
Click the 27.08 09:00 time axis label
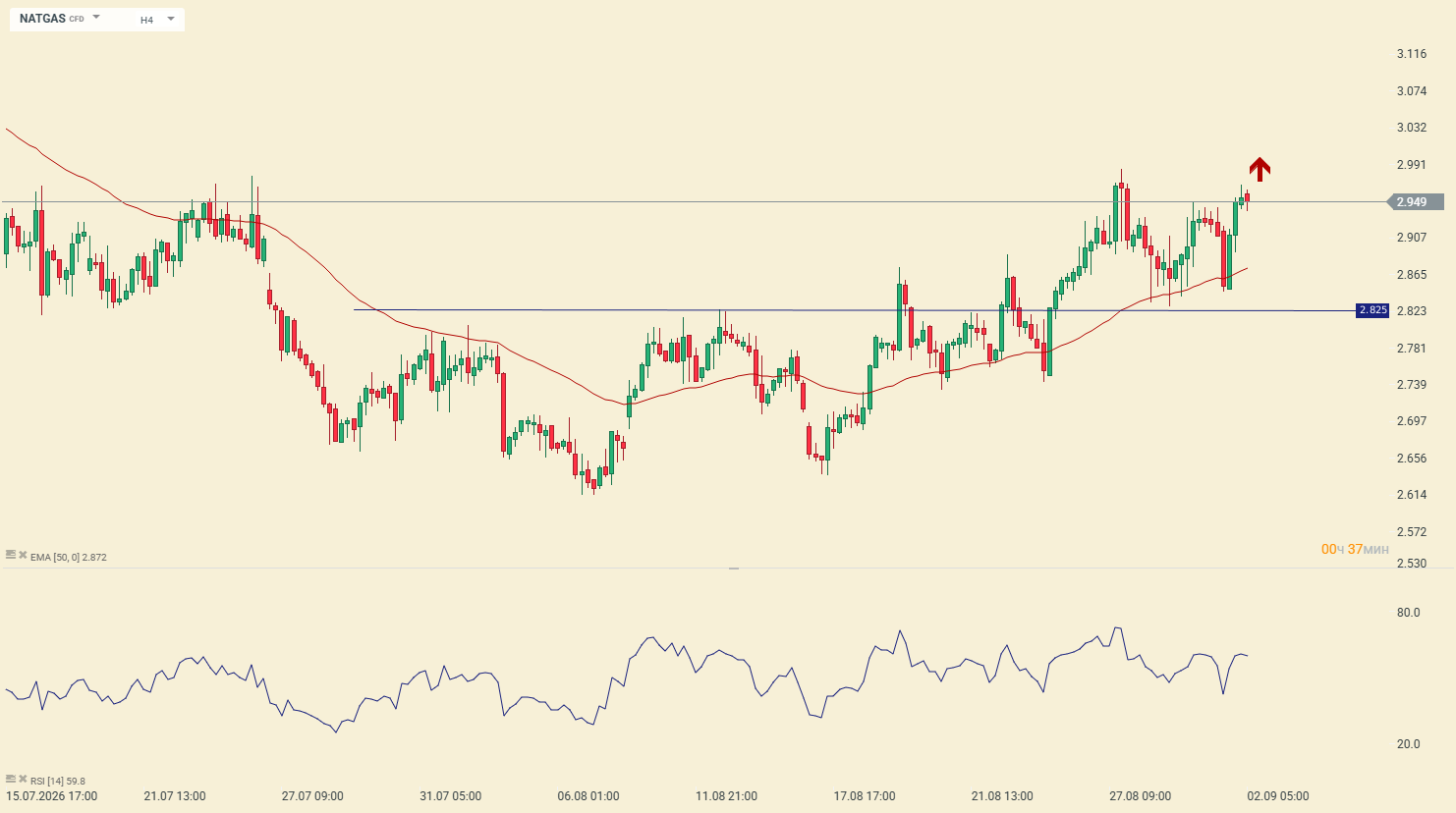coord(1140,796)
